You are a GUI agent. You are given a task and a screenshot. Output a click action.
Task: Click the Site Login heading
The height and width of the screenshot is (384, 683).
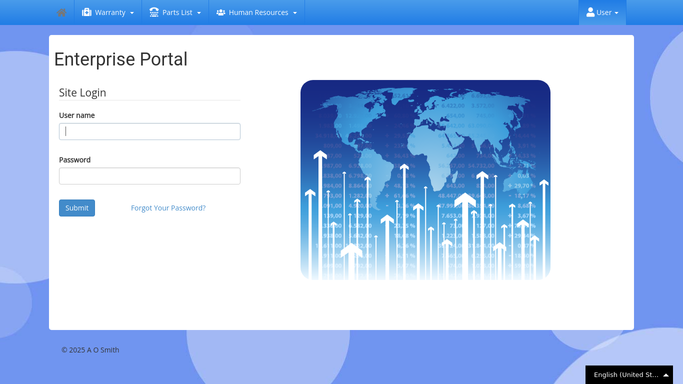coord(83,93)
